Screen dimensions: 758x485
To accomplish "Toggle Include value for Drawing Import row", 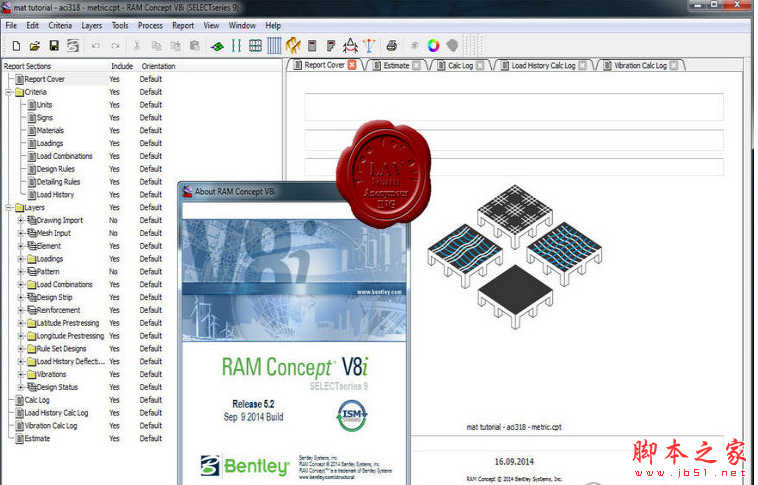I will coord(115,220).
